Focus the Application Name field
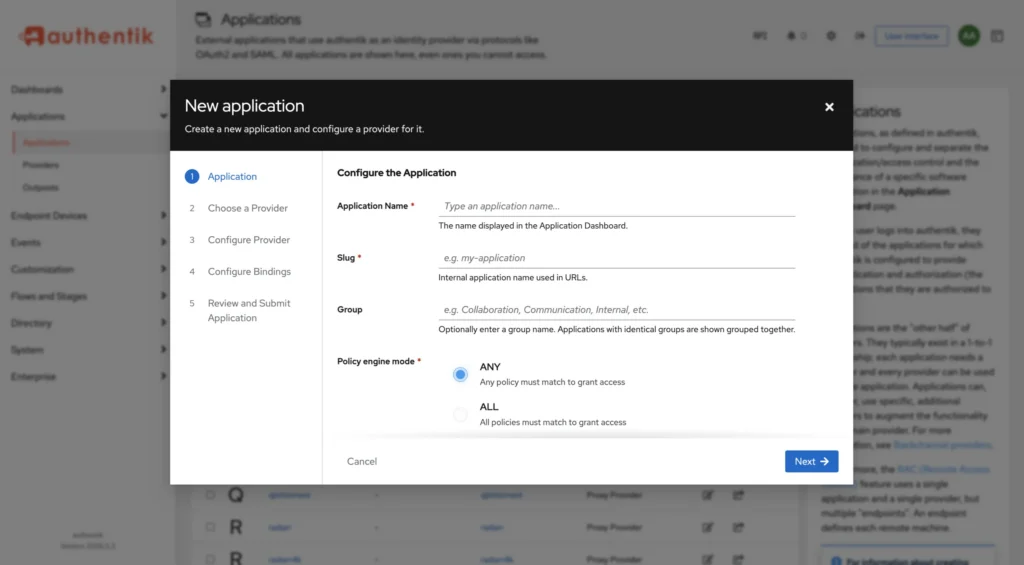Image resolution: width=1024 pixels, height=565 pixels. (x=616, y=206)
